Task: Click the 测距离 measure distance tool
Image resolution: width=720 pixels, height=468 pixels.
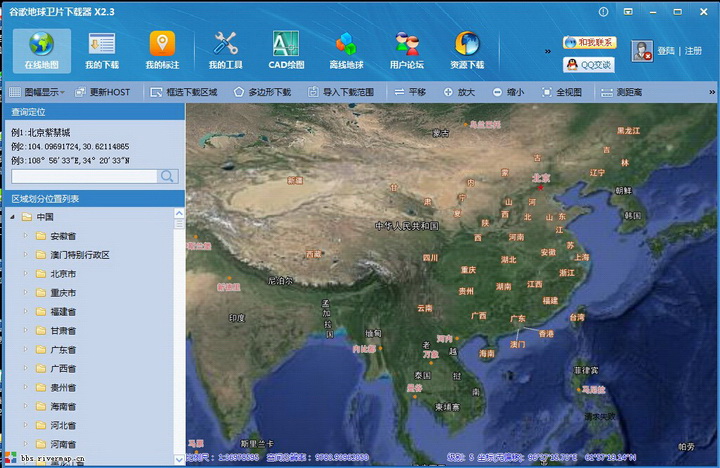Action: point(622,92)
